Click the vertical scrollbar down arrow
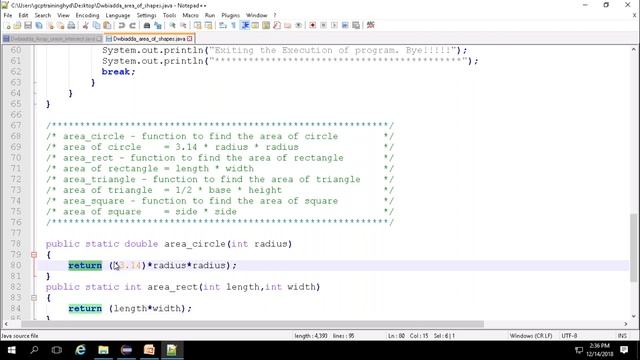Image resolution: width=640 pixels, height=360 pixels. point(633,316)
